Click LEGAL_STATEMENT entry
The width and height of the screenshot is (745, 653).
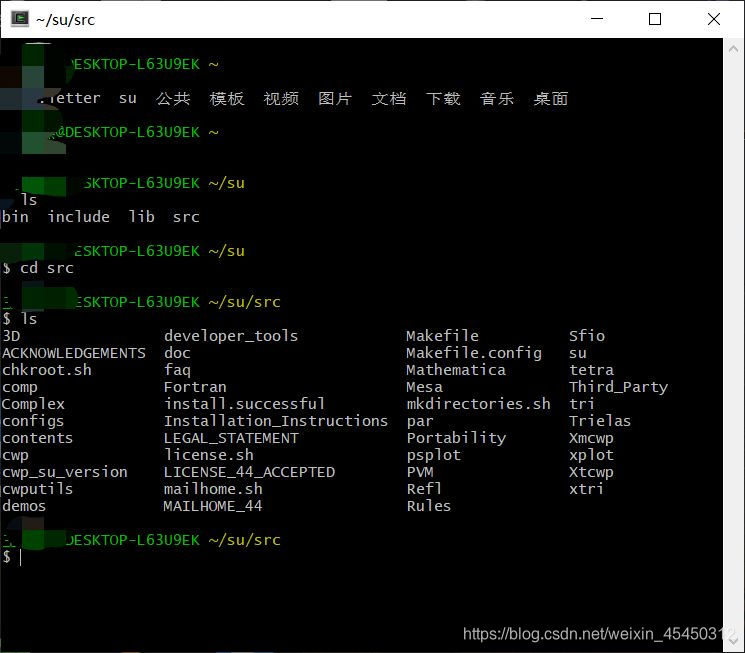coord(231,438)
